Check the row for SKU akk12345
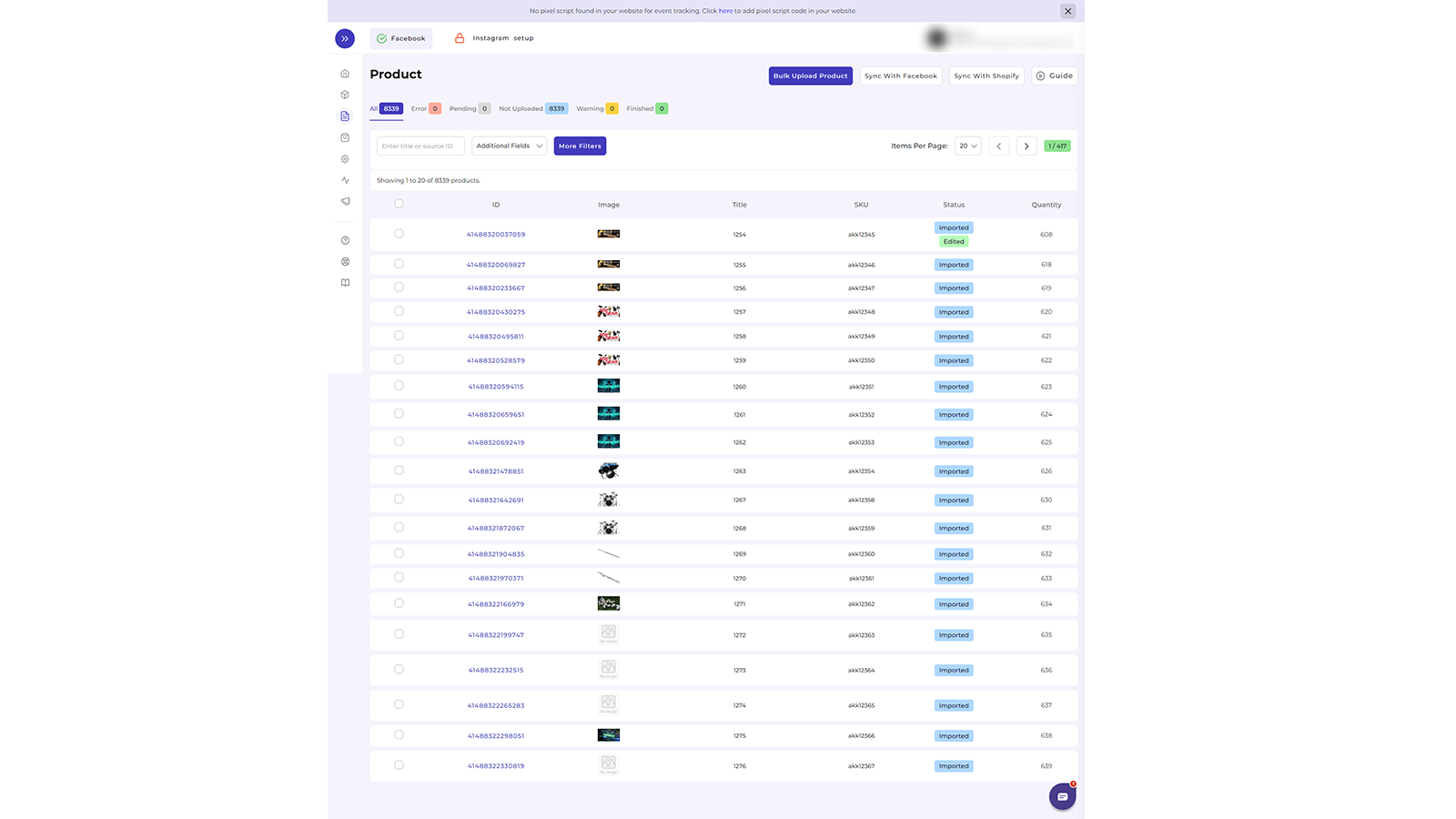Screen dimensions: 1456x819 399,234
